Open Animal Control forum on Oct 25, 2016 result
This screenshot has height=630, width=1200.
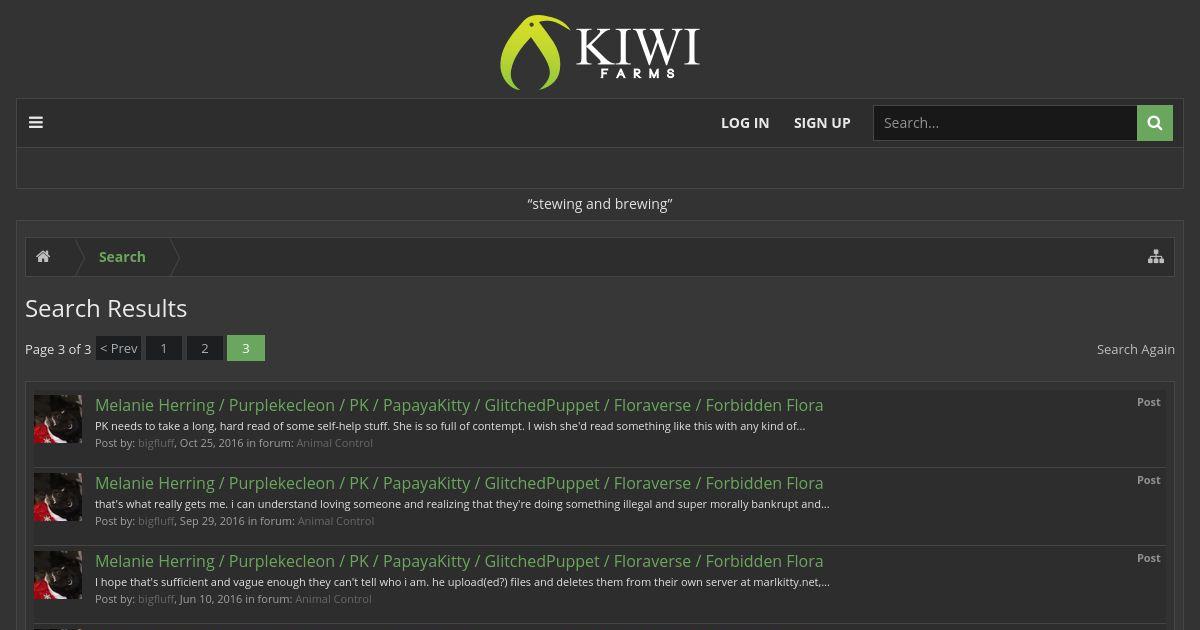point(335,443)
